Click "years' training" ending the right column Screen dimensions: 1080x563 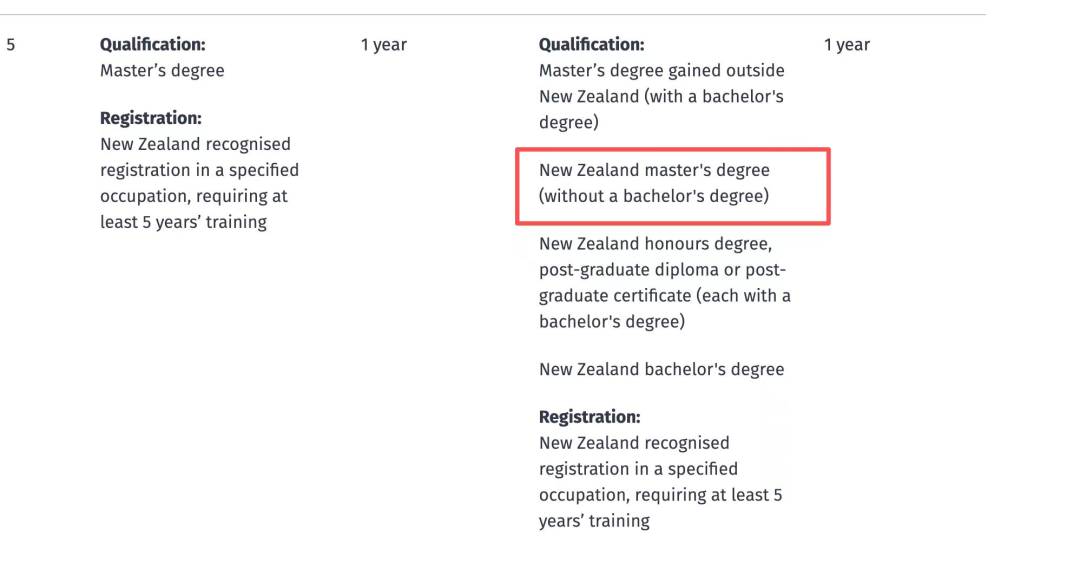pyautogui.click(x=594, y=521)
